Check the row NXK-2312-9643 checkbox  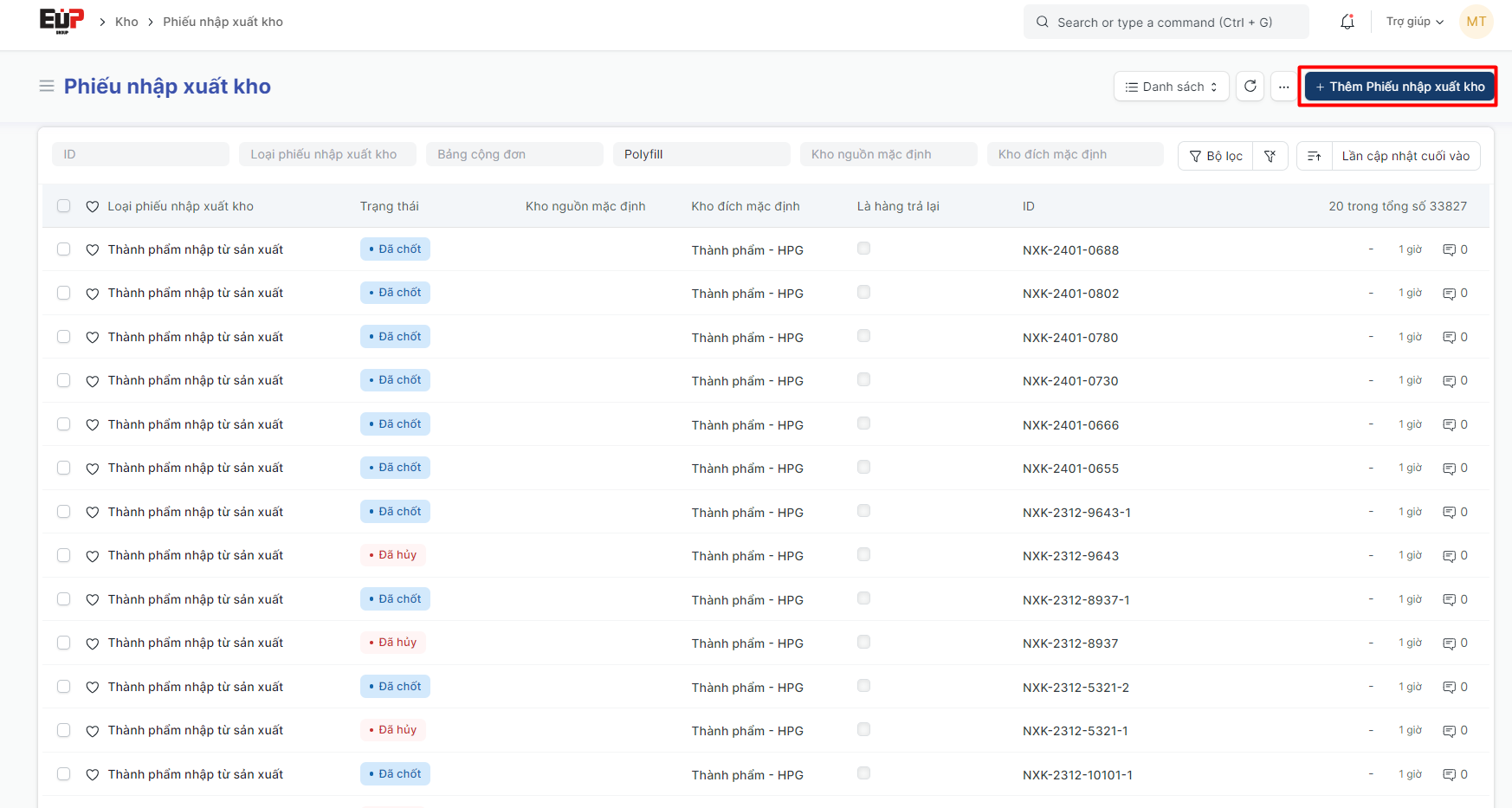(x=64, y=555)
